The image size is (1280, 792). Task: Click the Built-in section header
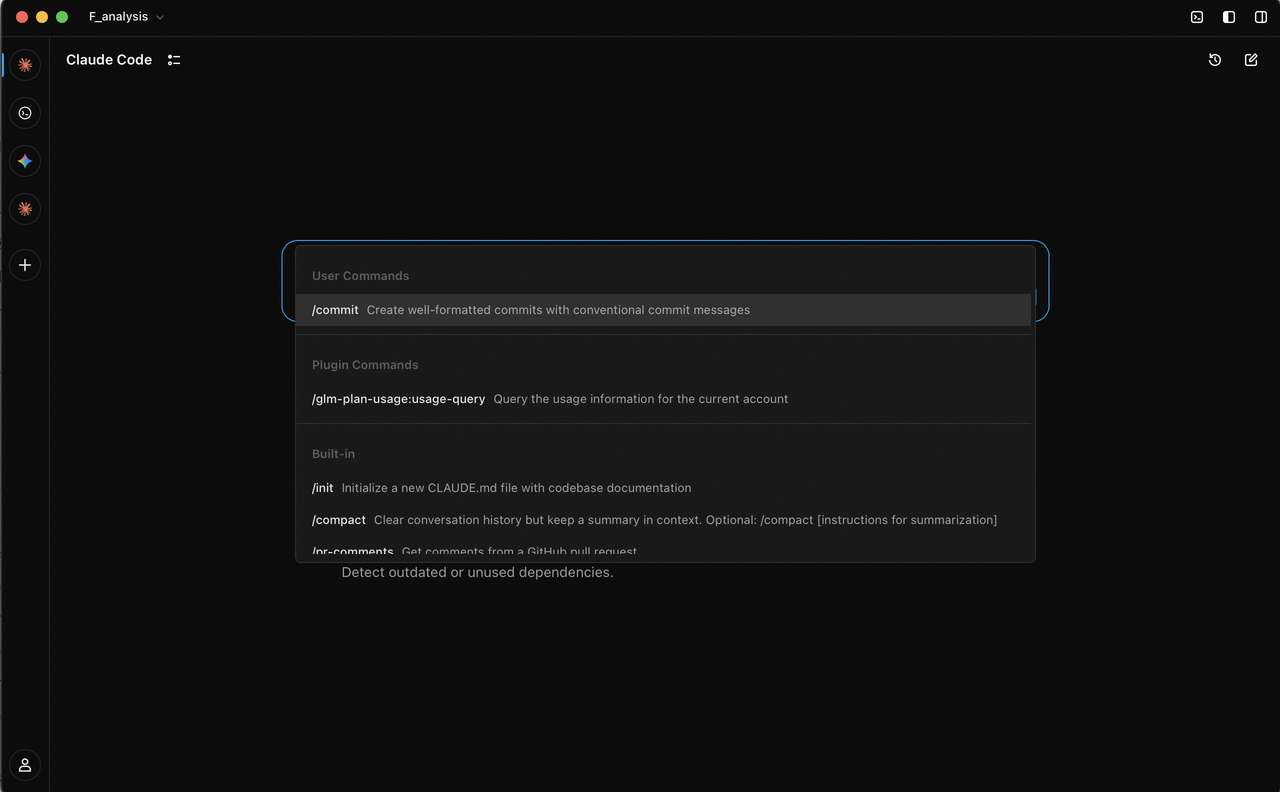(x=333, y=454)
